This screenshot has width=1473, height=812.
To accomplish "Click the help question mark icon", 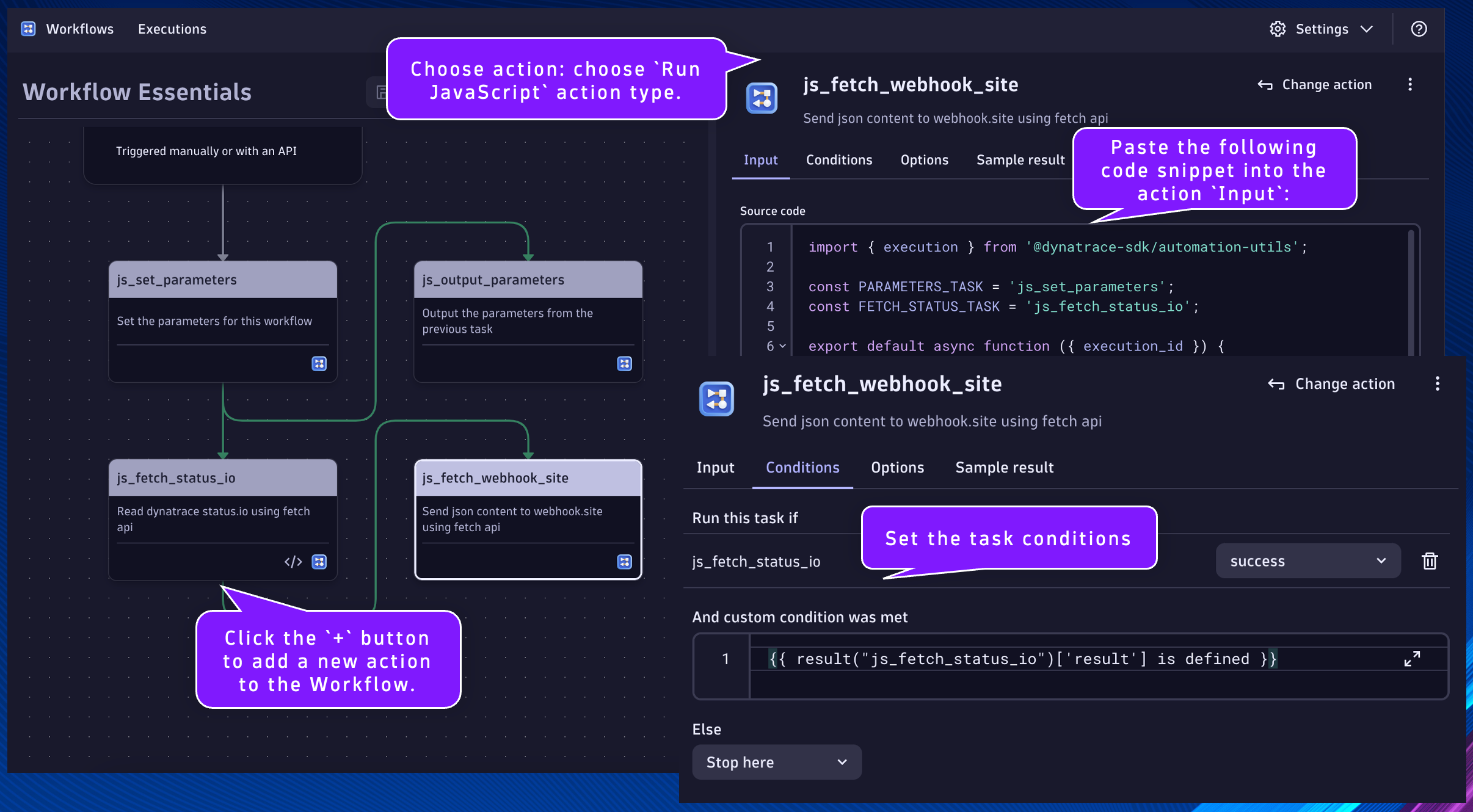I will [1419, 29].
